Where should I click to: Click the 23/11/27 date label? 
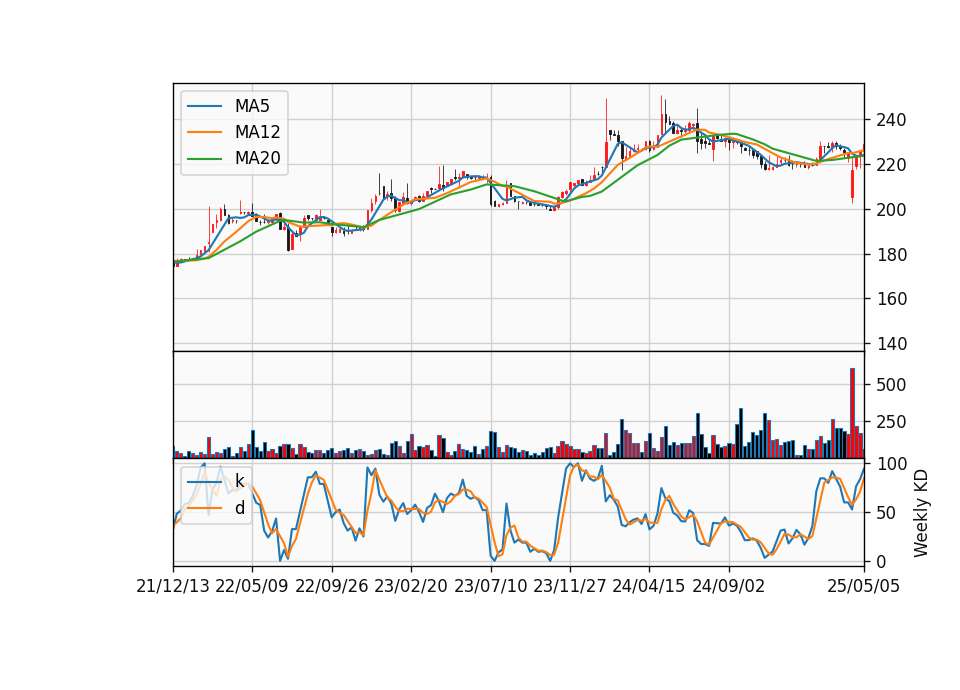coord(570,586)
